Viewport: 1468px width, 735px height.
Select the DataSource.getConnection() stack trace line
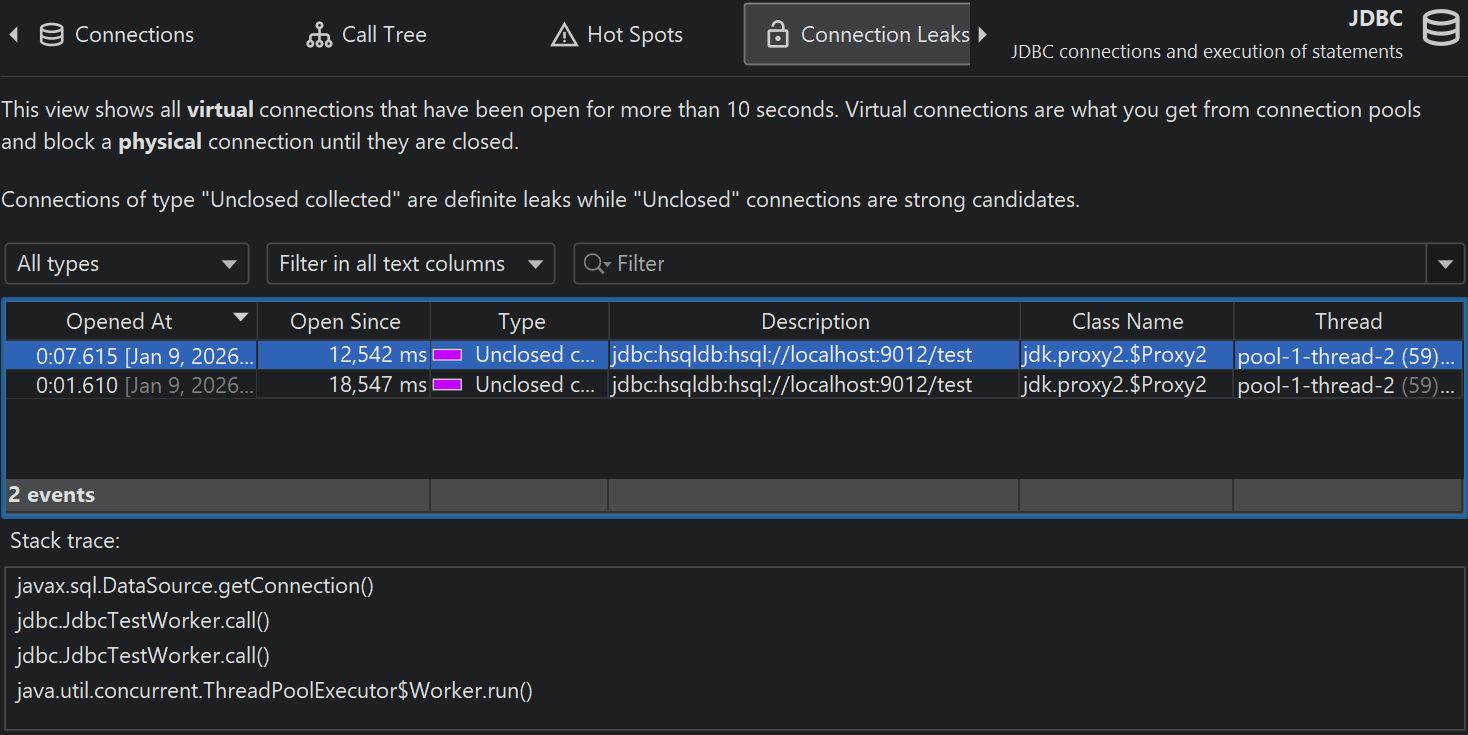[195, 586]
